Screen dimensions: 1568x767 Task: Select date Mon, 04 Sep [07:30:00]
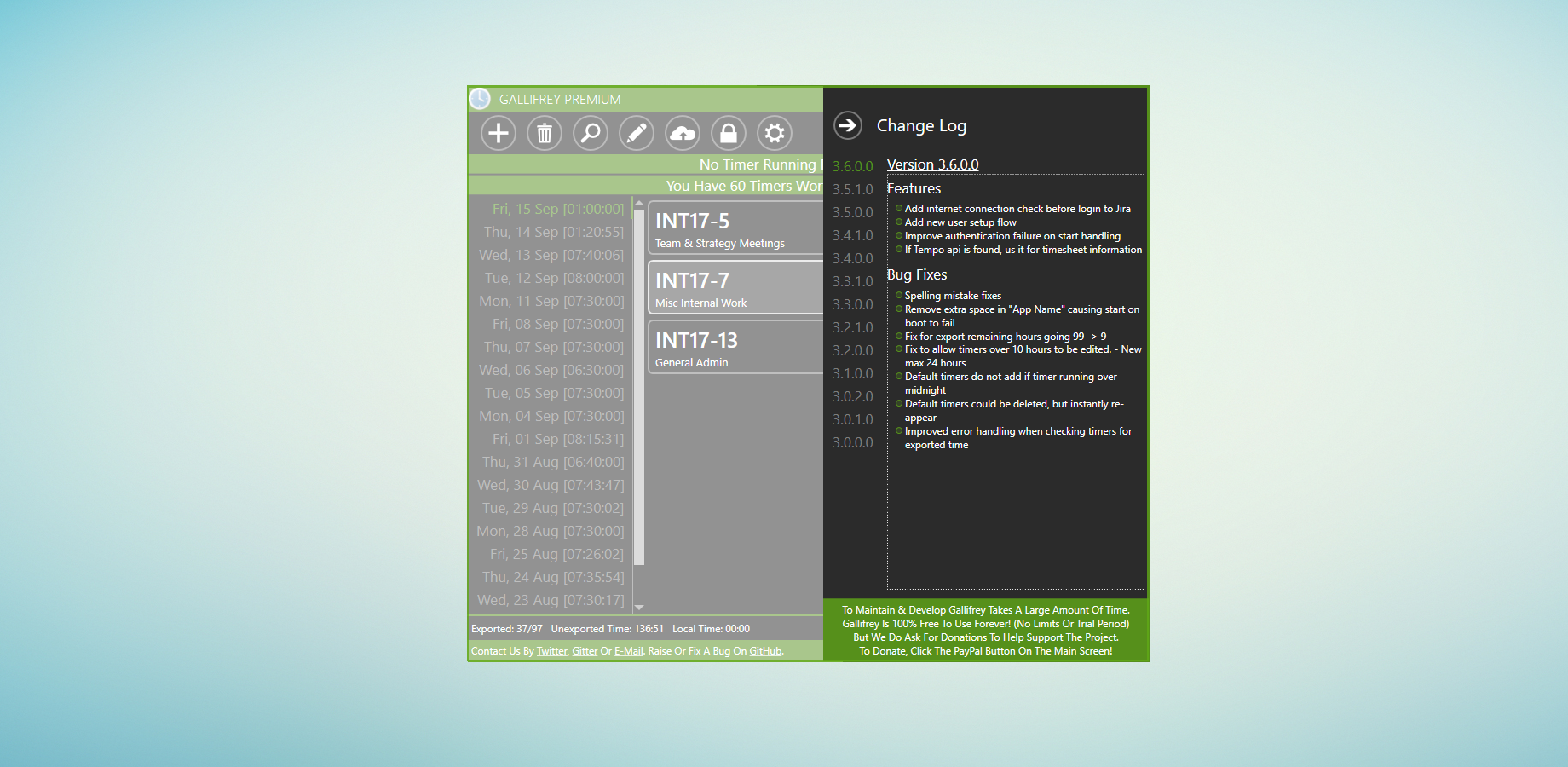[551, 416]
